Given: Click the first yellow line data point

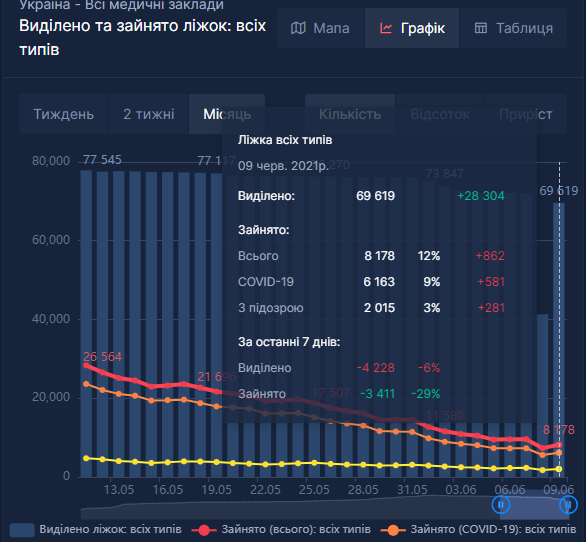Looking at the screenshot, I should click(x=86, y=458).
